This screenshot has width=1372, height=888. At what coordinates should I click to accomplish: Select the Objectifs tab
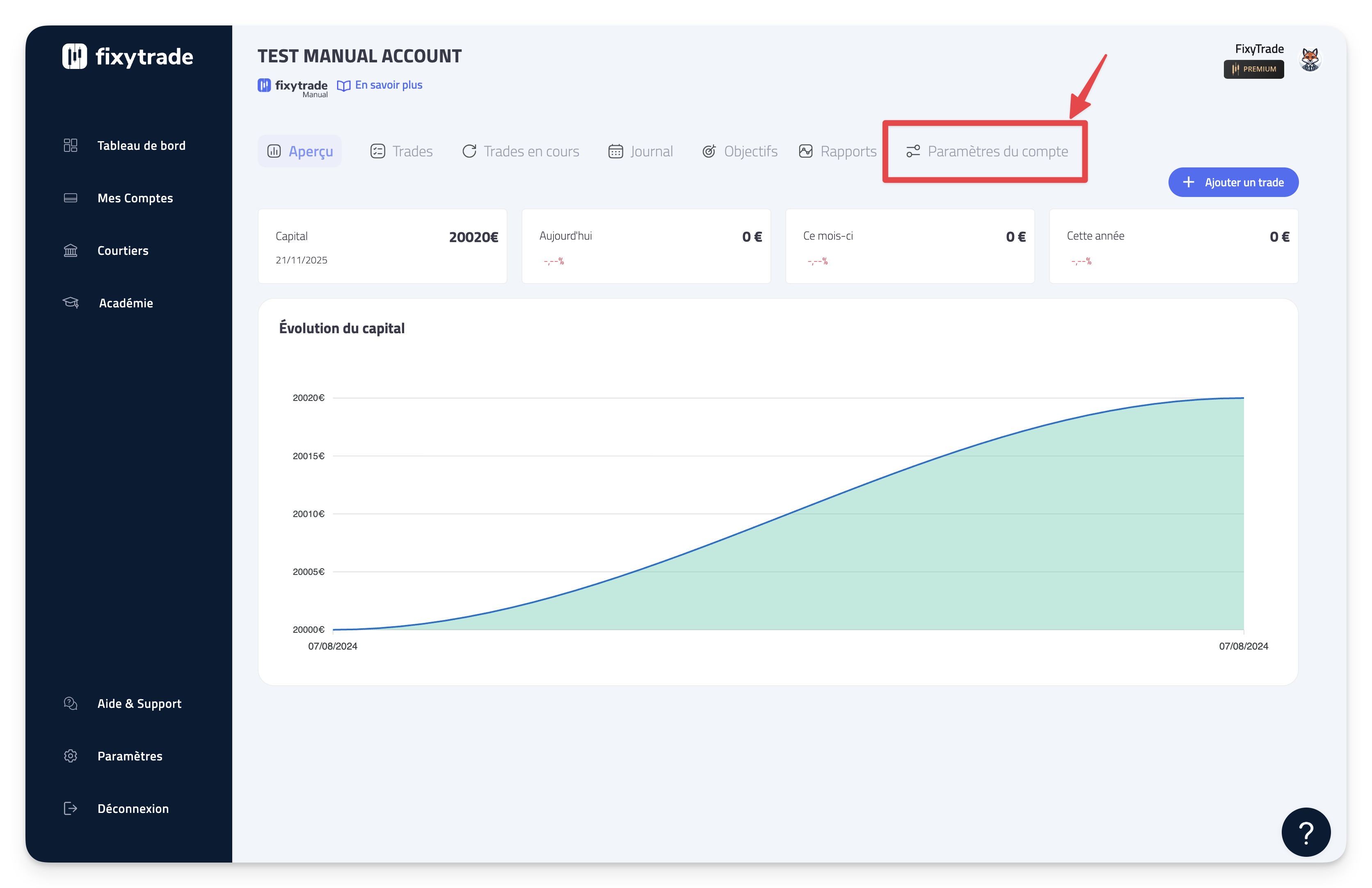click(x=740, y=151)
